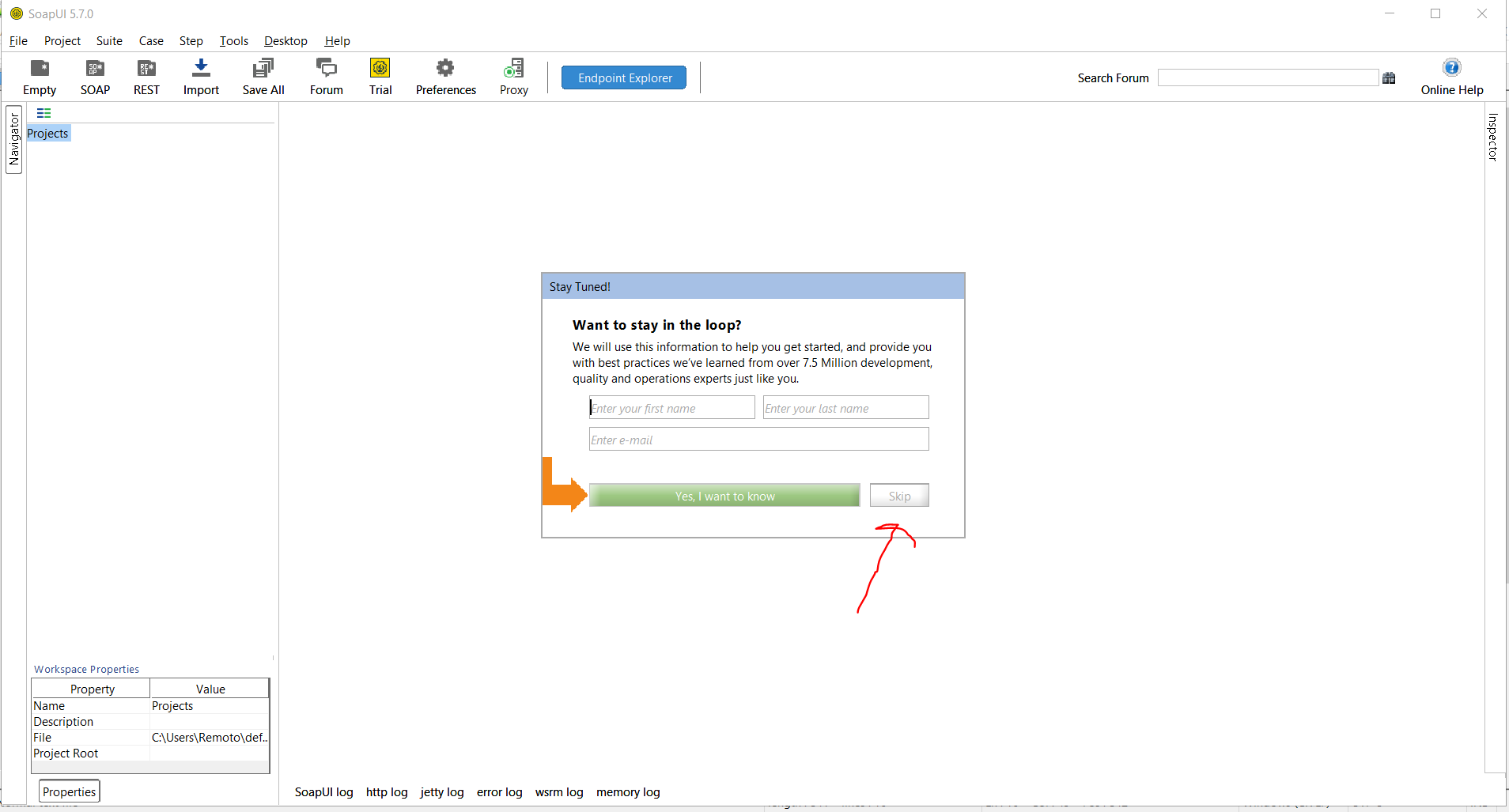Close the SoapUI window
The height and width of the screenshot is (812, 1509).
coord(1482,13)
